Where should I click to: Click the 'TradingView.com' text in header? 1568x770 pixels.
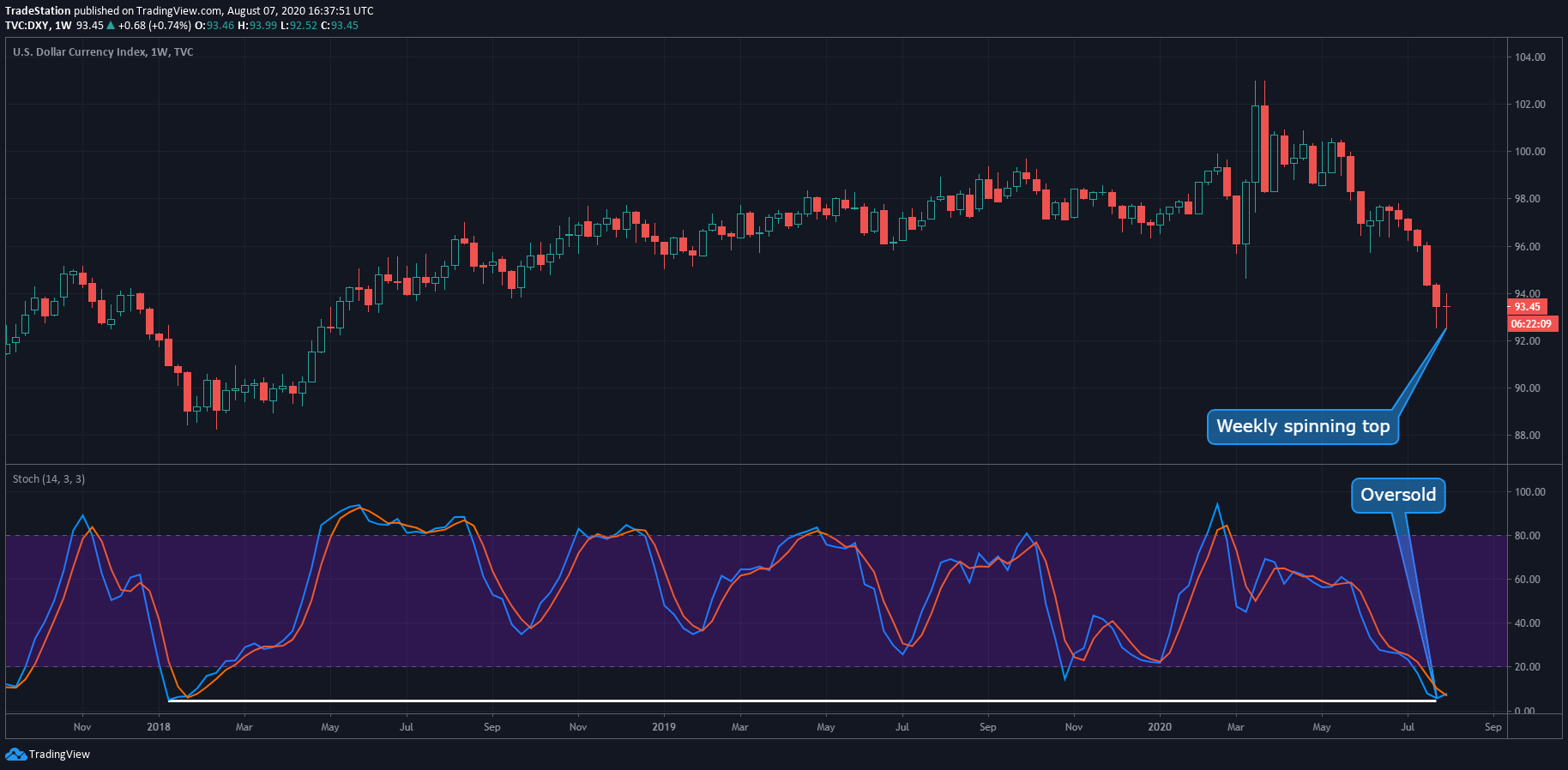(178, 11)
